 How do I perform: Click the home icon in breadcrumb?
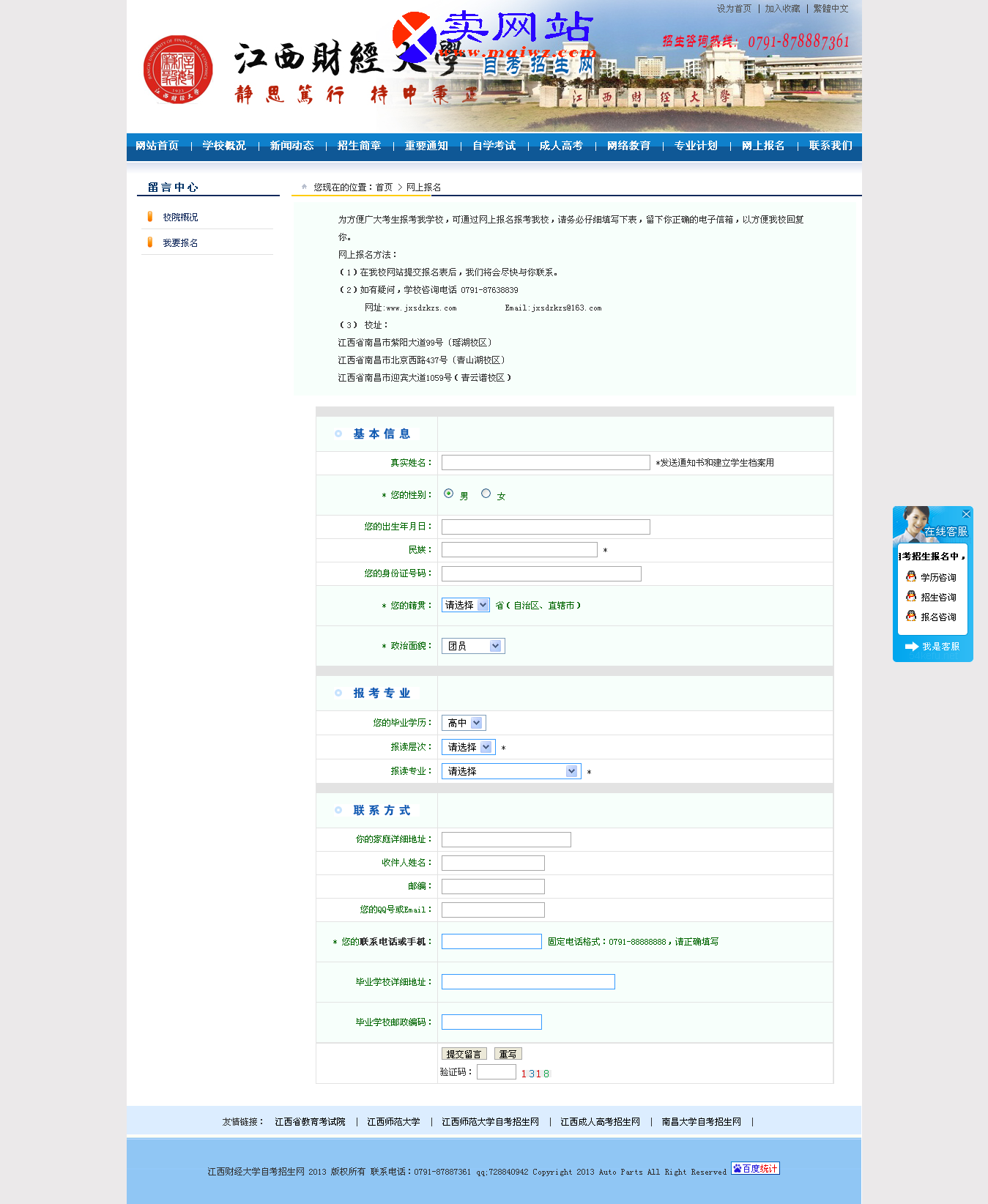pyautogui.click(x=305, y=187)
